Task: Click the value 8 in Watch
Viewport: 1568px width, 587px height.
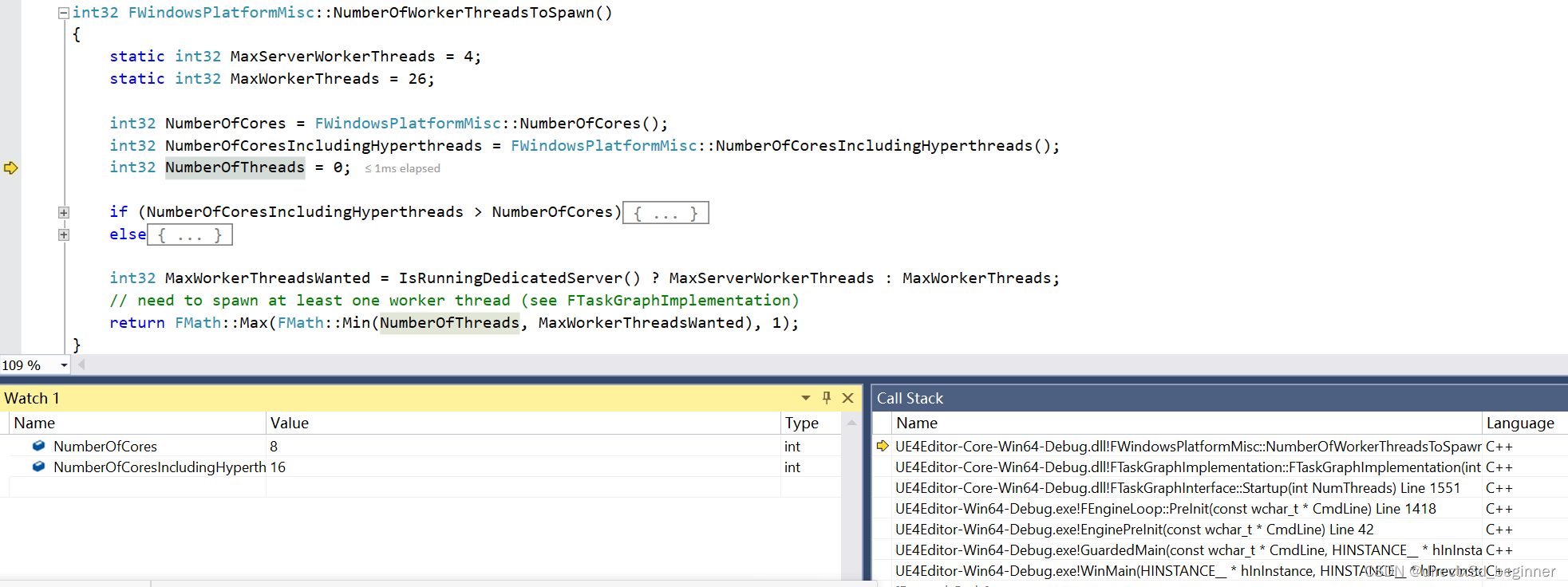Action: [274, 447]
